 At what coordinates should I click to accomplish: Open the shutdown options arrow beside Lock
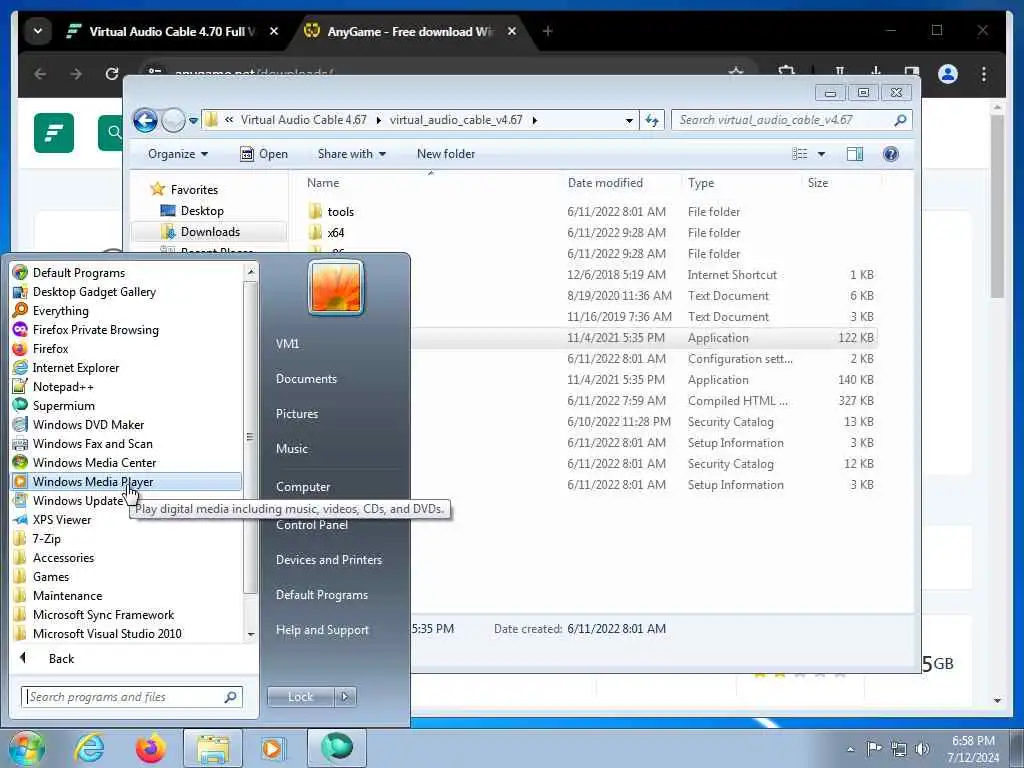point(345,697)
